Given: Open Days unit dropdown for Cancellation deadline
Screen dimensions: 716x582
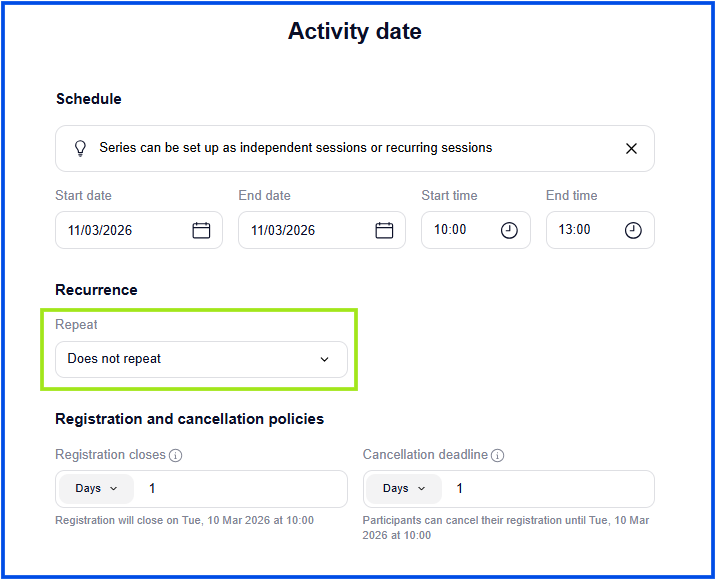Looking at the screenshot, I should [x=404, y=489].
